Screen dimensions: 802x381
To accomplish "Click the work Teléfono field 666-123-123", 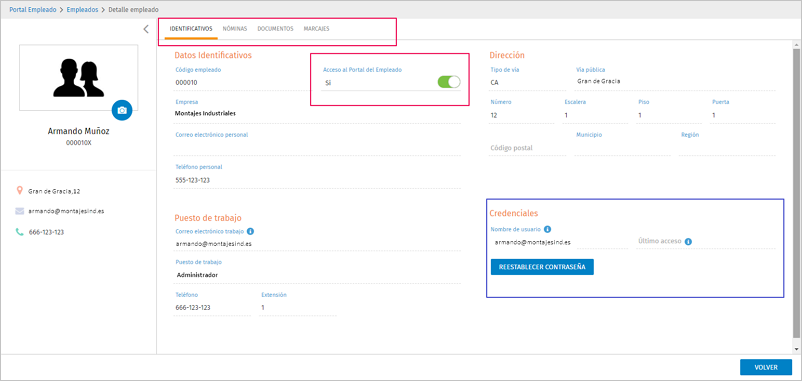I will [x=212, y=308].
